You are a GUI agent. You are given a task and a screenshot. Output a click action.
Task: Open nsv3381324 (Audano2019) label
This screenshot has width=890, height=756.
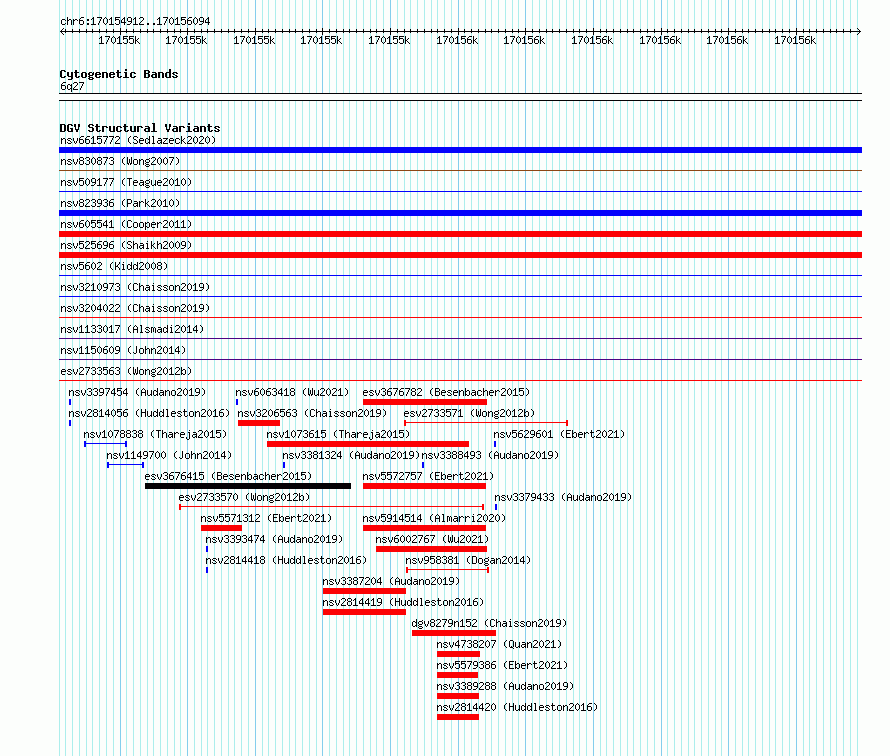point(351,455)
